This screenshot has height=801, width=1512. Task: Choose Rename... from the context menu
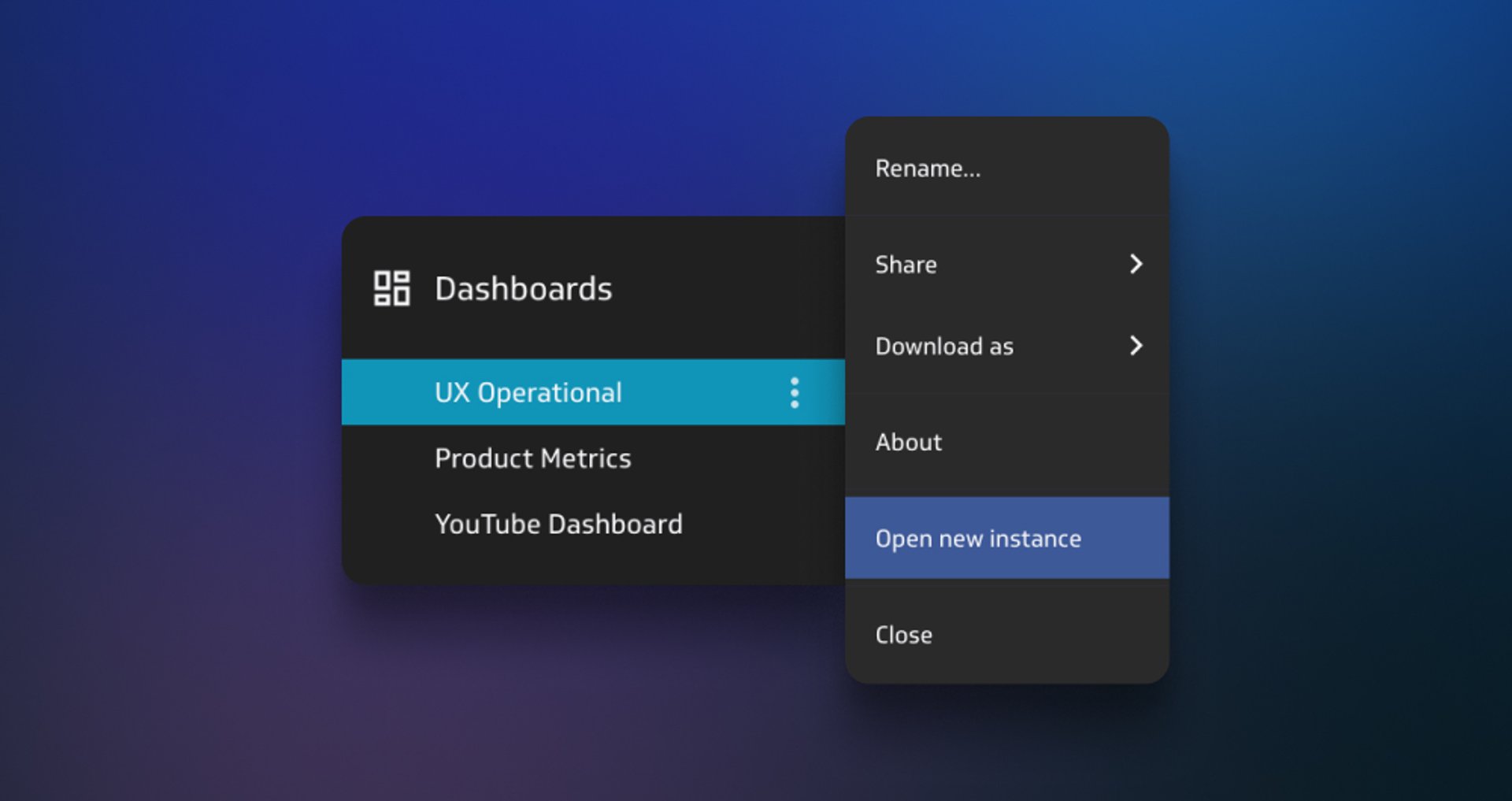click(x=928, y=169)
